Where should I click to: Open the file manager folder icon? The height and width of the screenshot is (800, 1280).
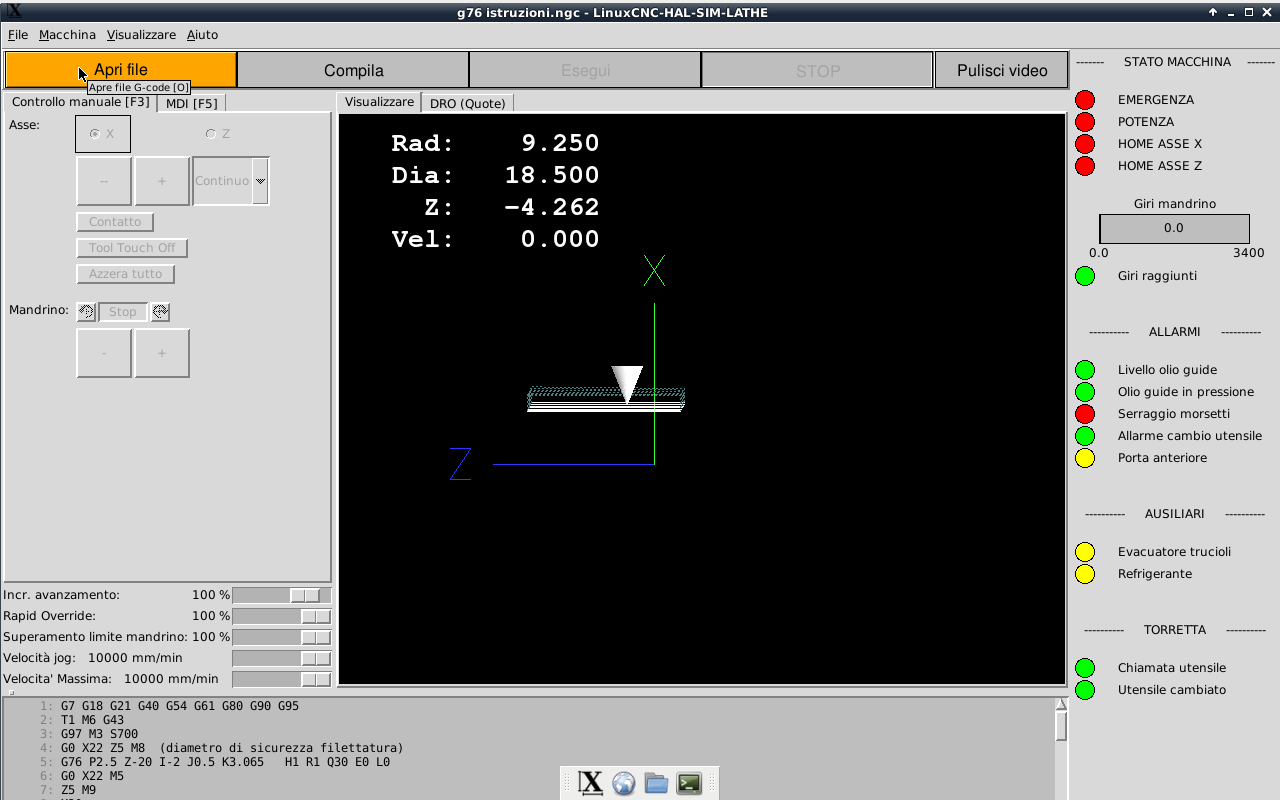pos(656,783)
